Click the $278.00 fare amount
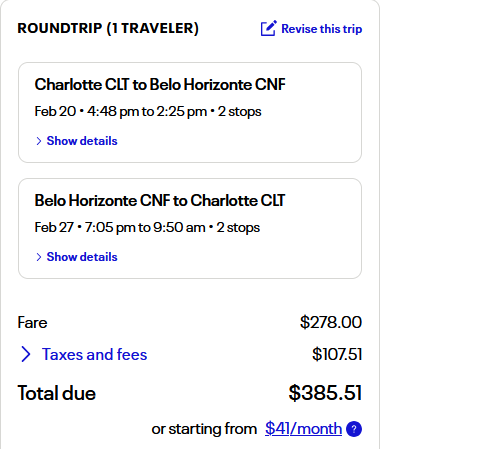Viewport: 500px width, 449px height. click(x=331, y=322)
